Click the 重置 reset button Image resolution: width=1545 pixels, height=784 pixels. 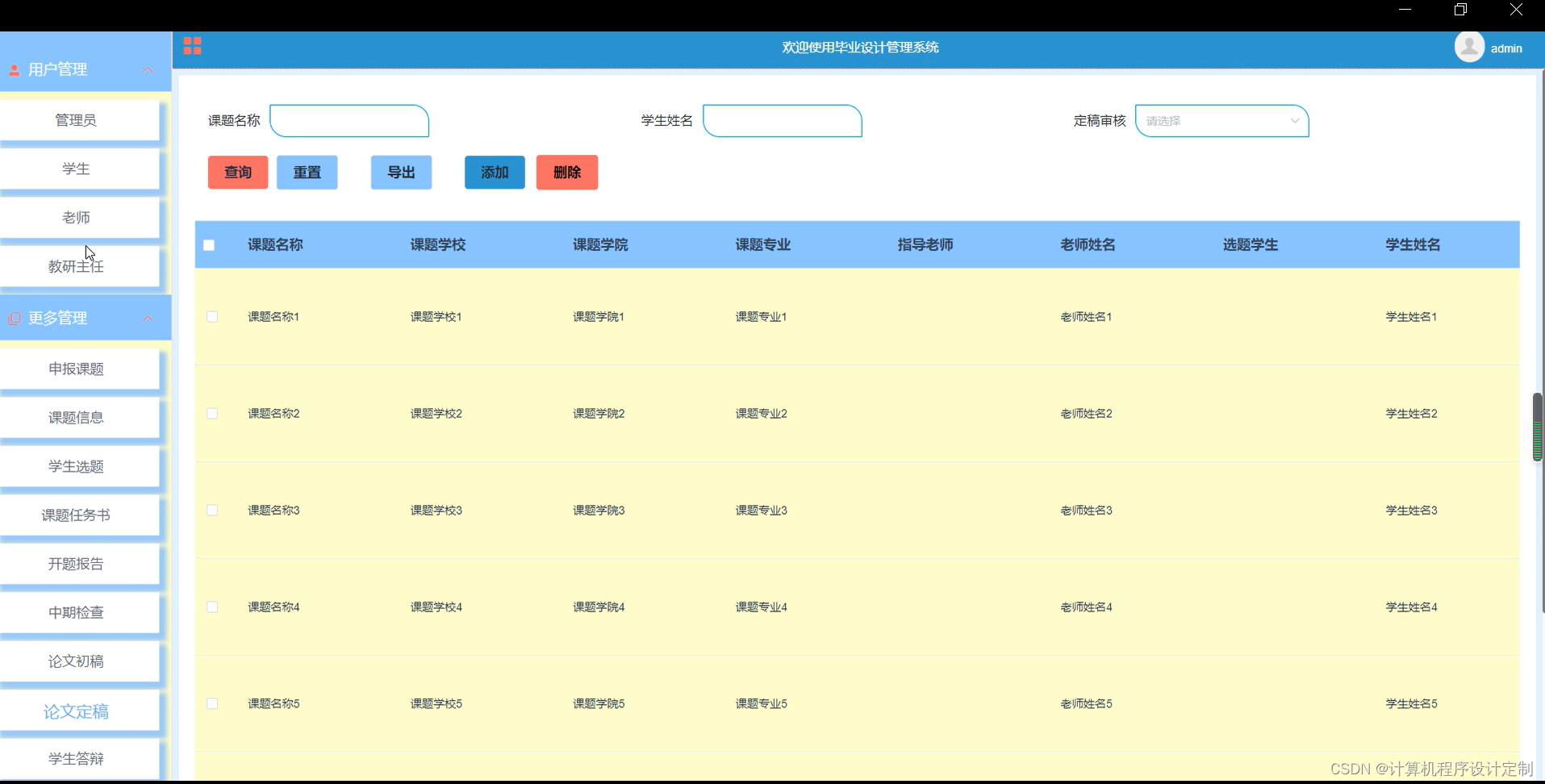click(x=307, y=173)
